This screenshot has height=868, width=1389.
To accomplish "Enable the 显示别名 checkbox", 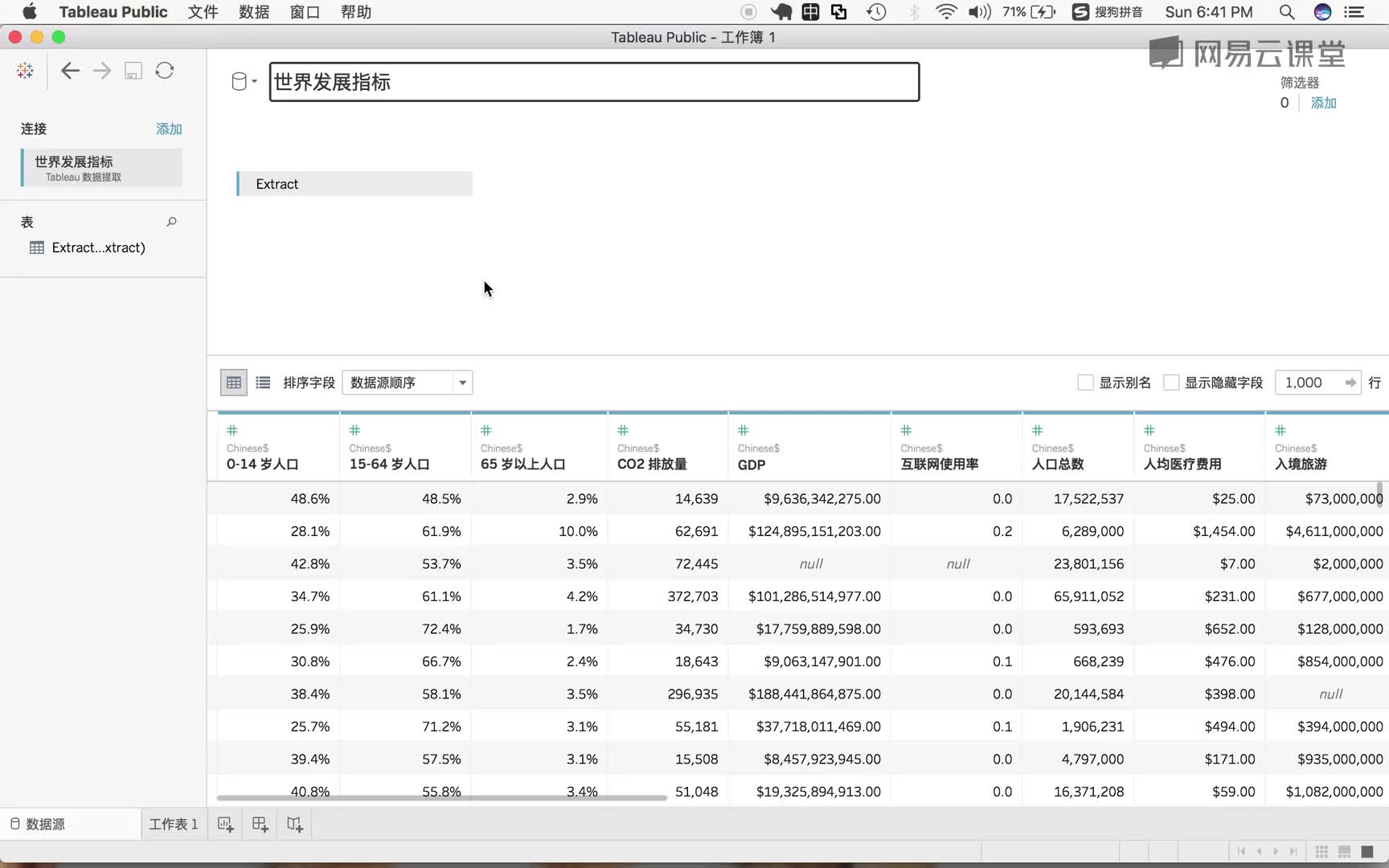I will [1085, 383].
